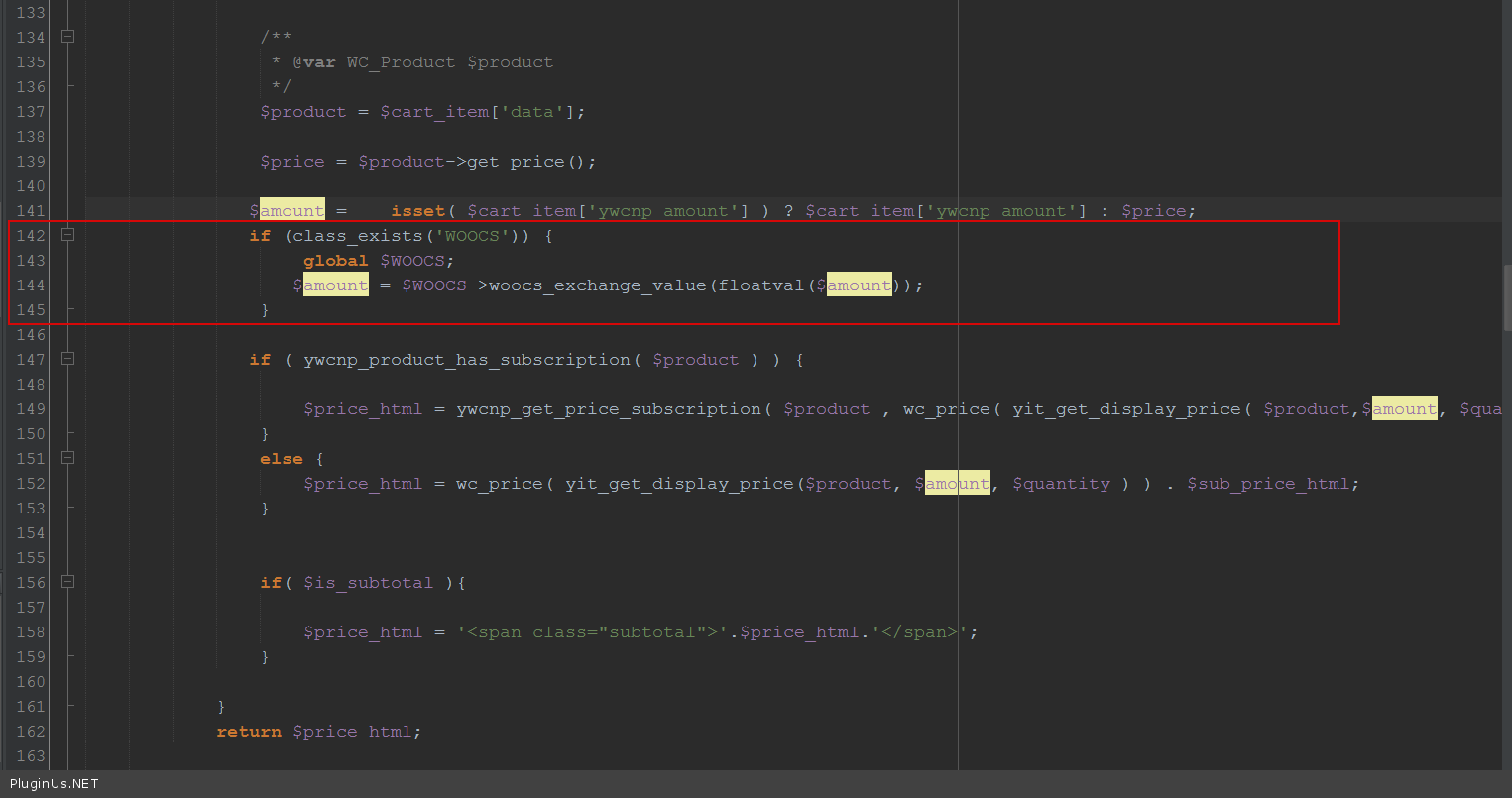The width and height of the screenshot is (1512, 798).
Task: Click the @var tag in the doc comment
Action: (314, 62)
